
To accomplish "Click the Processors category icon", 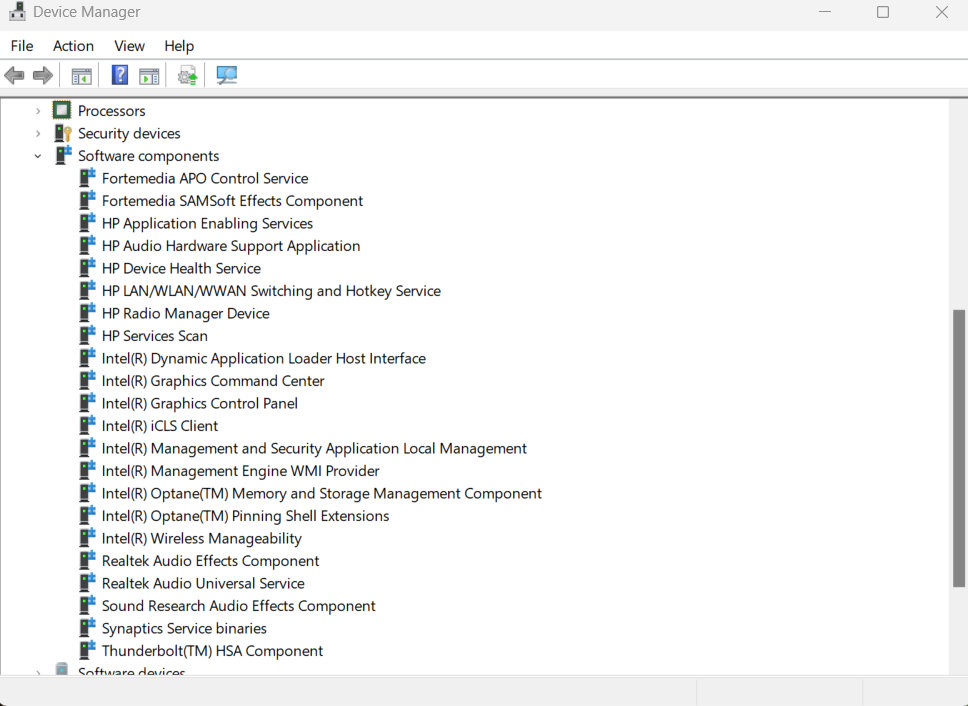I will pyautogui.click(x=62, y=110).
